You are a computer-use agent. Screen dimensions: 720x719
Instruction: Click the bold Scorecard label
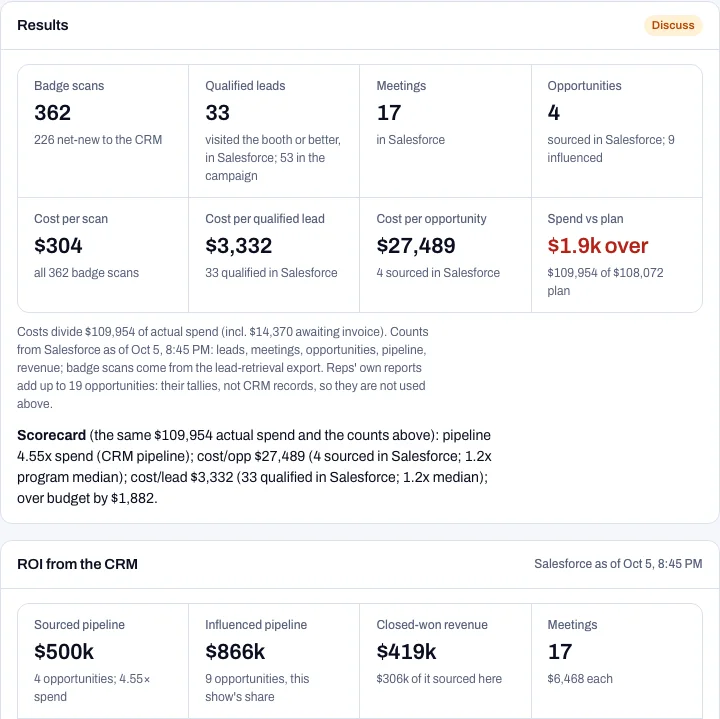(x=51, y=435)
